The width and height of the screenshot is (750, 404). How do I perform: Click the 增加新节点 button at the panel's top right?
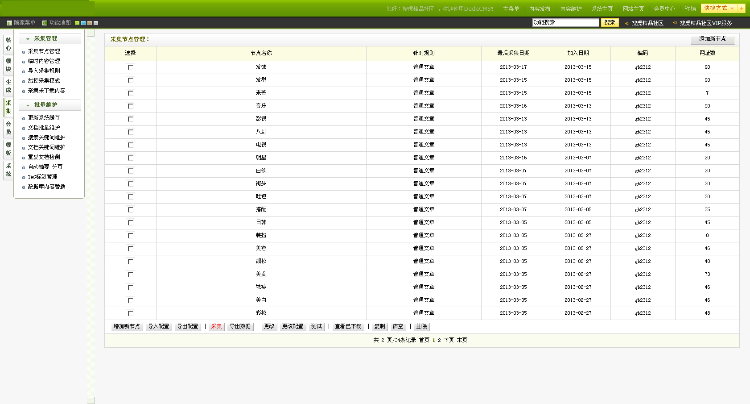[x=713, y=39]
